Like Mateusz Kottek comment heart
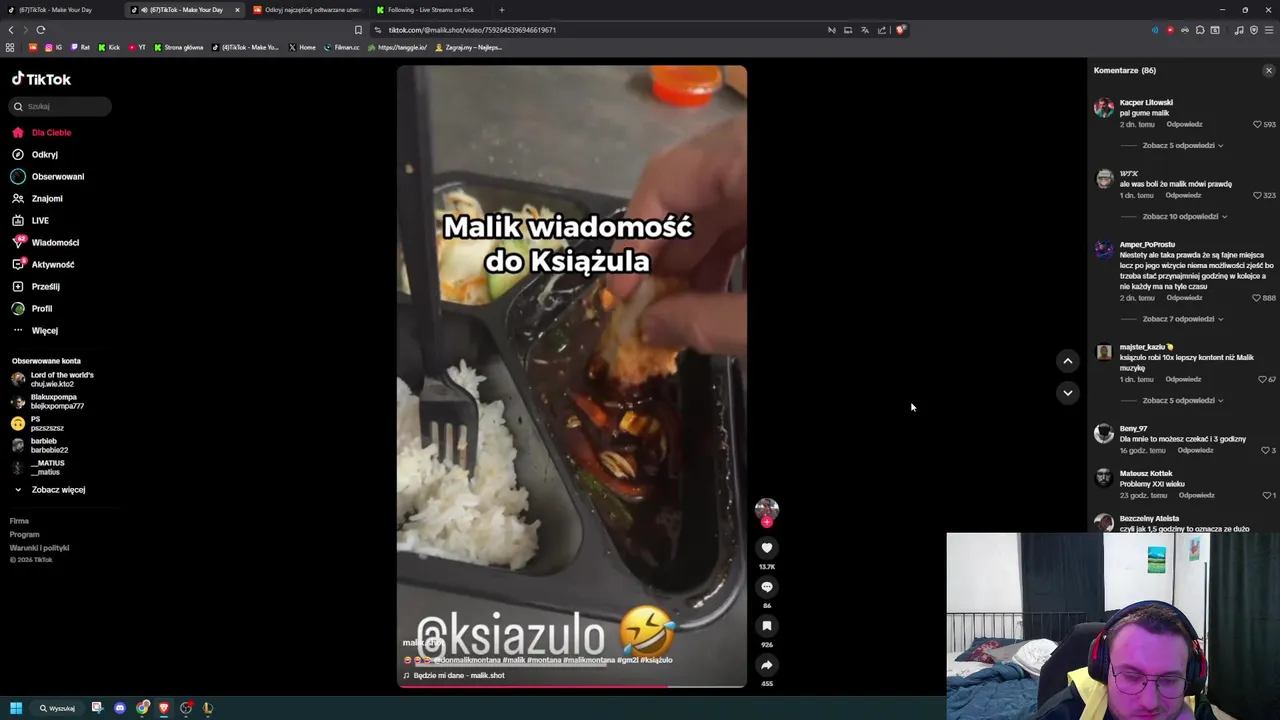 click(1266, 496)
